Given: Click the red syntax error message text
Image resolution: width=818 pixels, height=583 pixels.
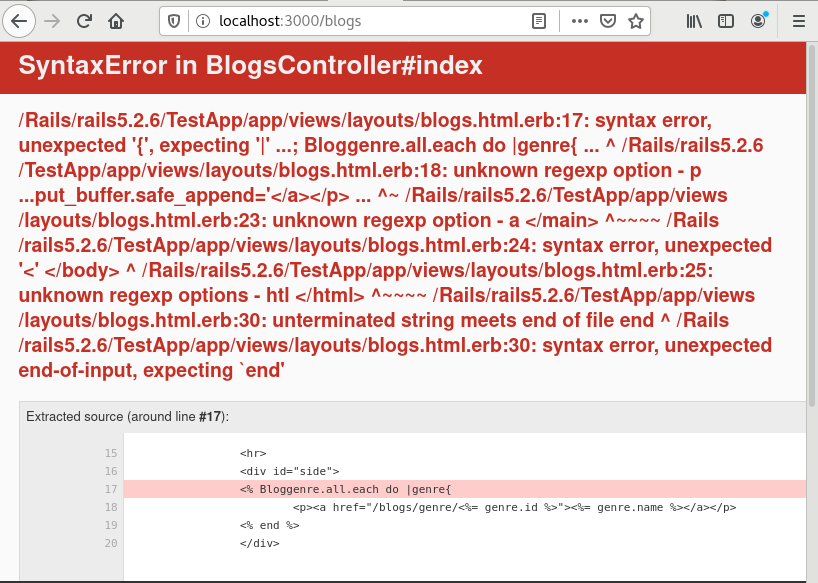Looking at the screenshot, I should [395, 245].
